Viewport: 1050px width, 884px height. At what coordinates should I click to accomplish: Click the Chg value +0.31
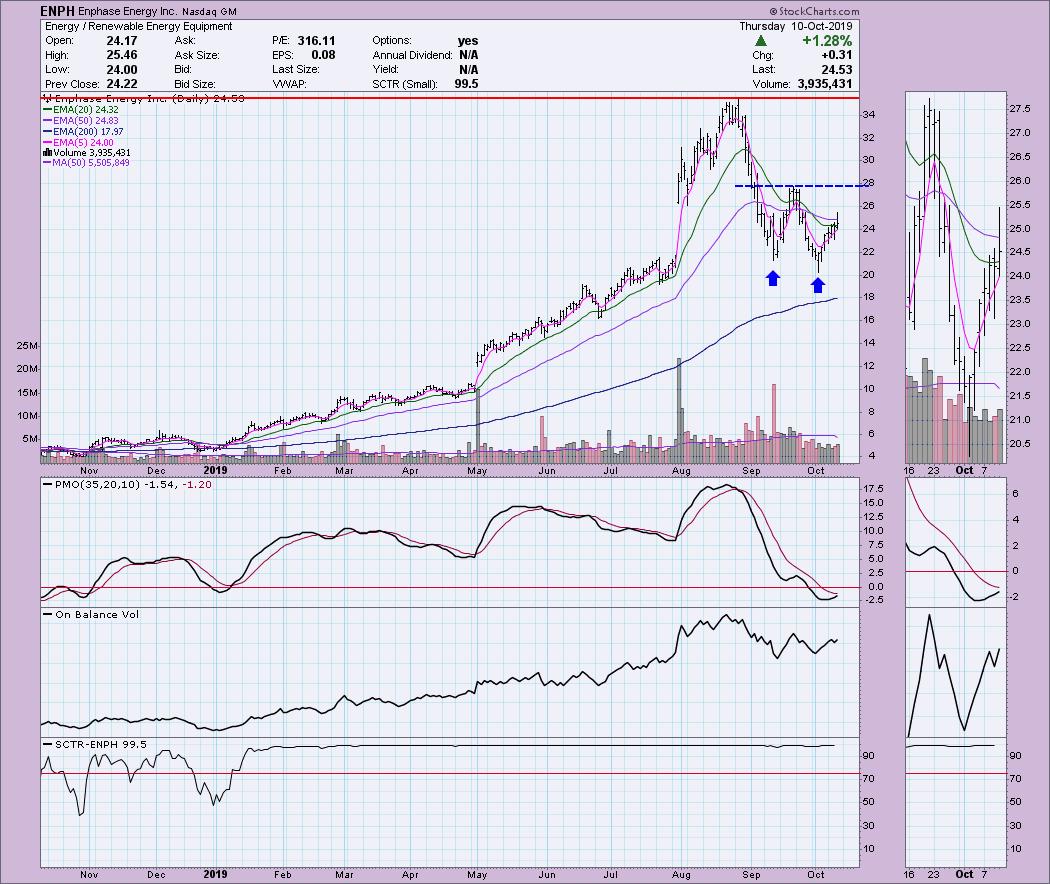[837, 55]
